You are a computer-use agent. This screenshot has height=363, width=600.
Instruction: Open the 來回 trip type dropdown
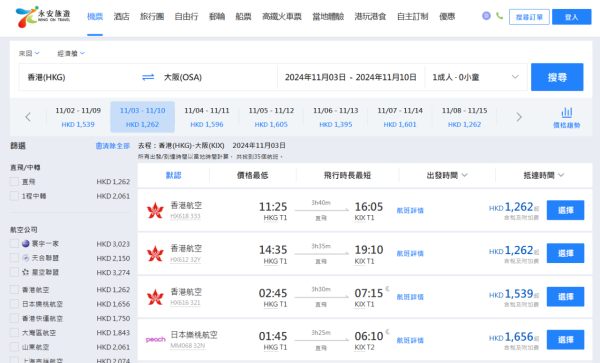[x=29, y=53]
